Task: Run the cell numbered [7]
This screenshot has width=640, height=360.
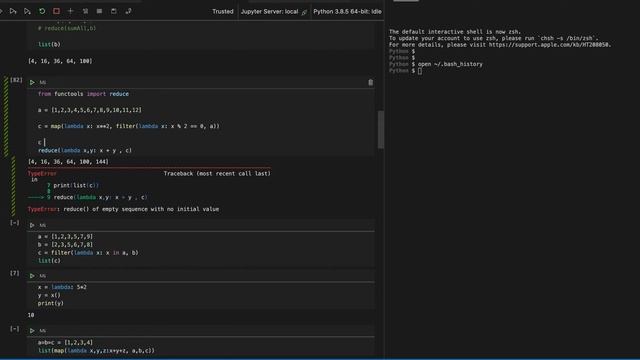Action: tap(32, 276)
